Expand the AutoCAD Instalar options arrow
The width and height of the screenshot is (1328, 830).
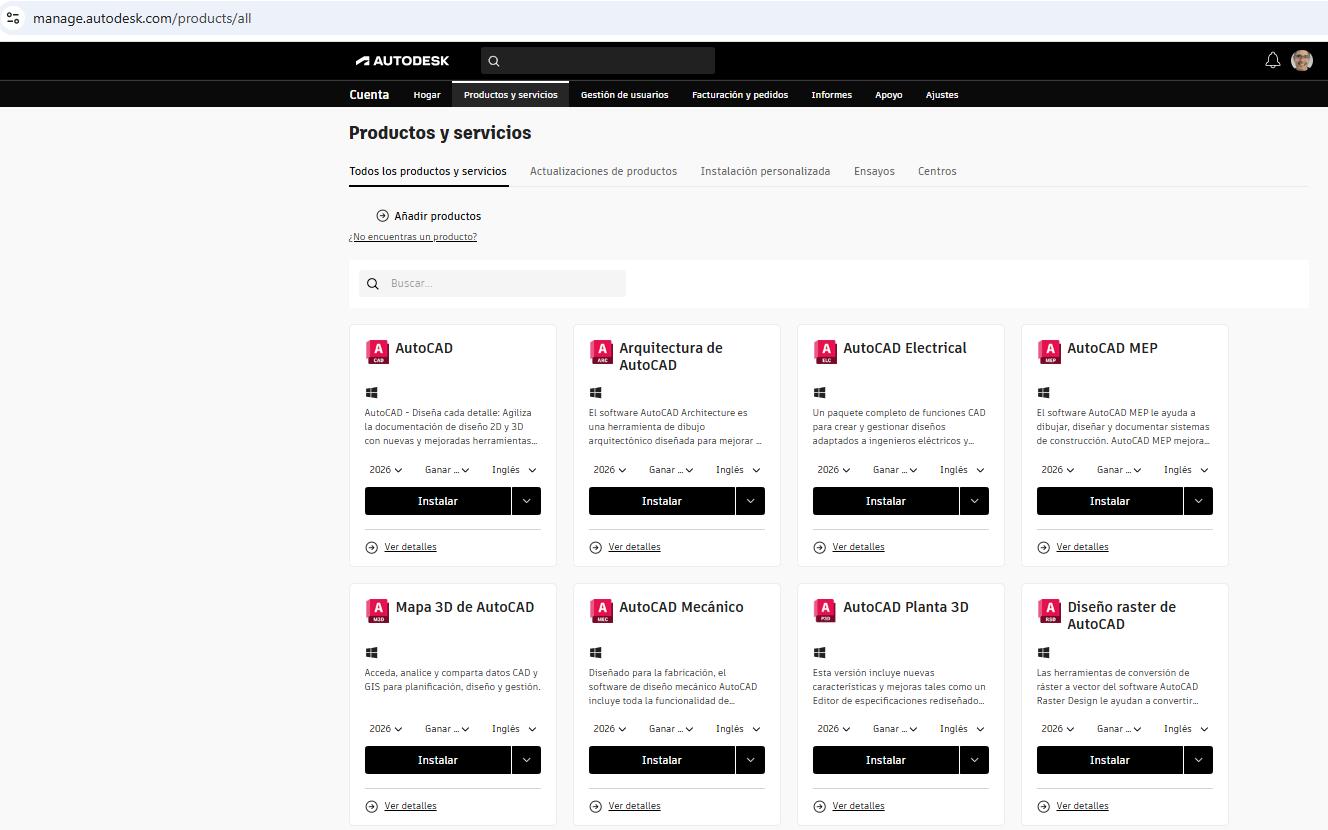tap(526, 501)
